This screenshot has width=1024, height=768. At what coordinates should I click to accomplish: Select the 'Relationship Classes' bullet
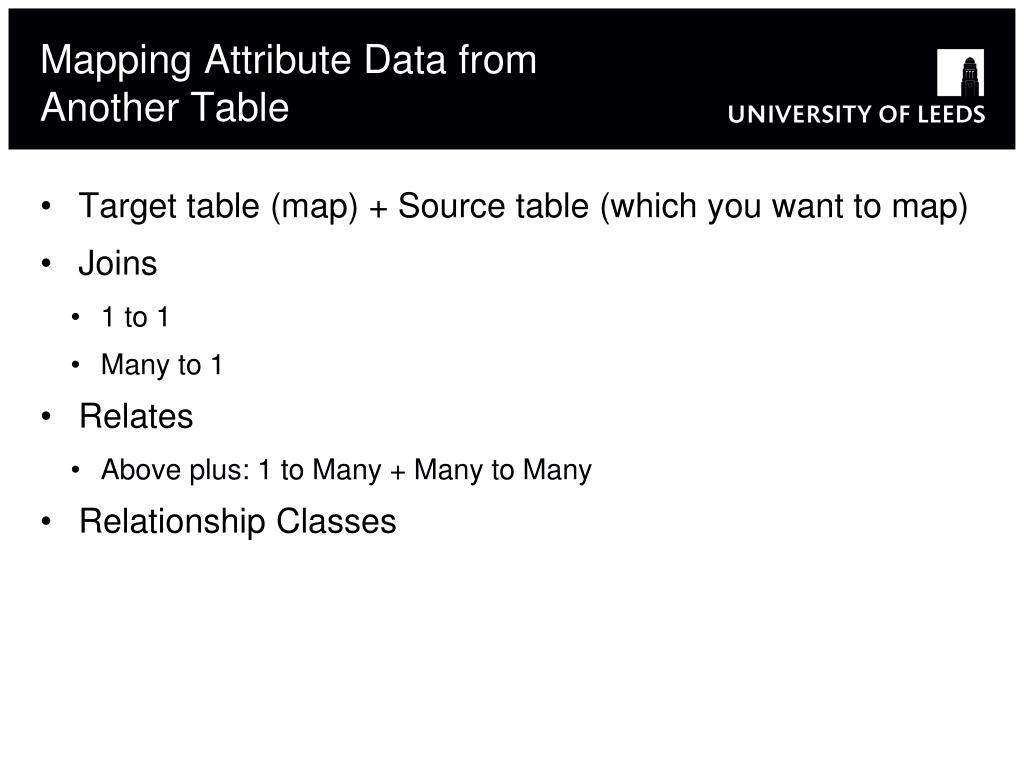[x=238, y=522]
